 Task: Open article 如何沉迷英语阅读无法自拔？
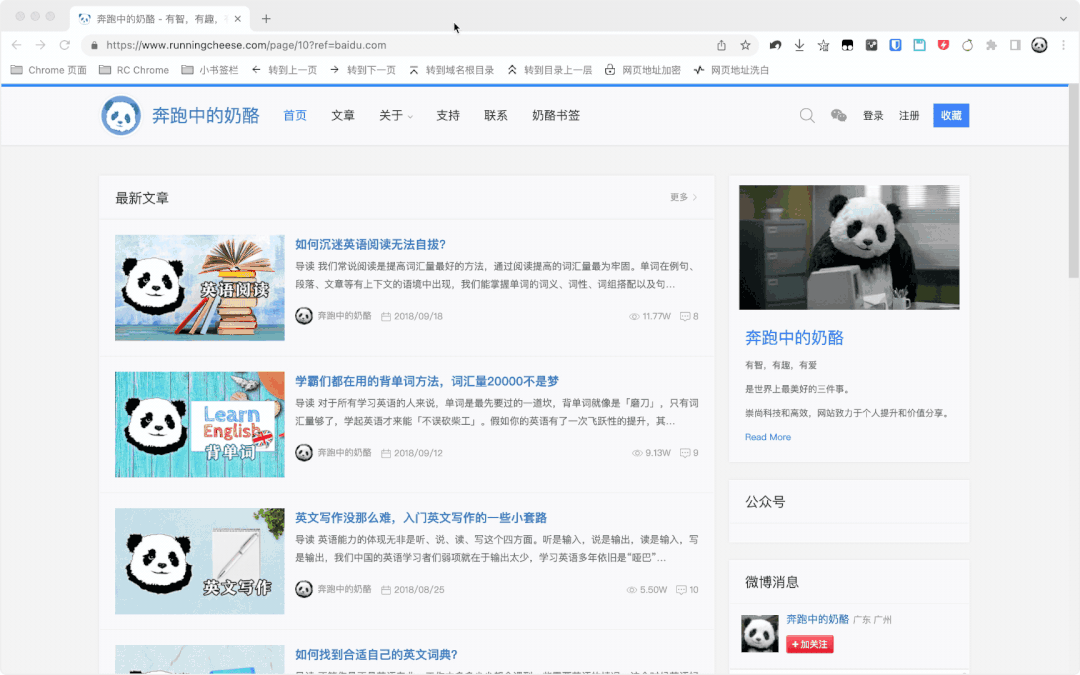pyautogui.click(x=371, y=244)
